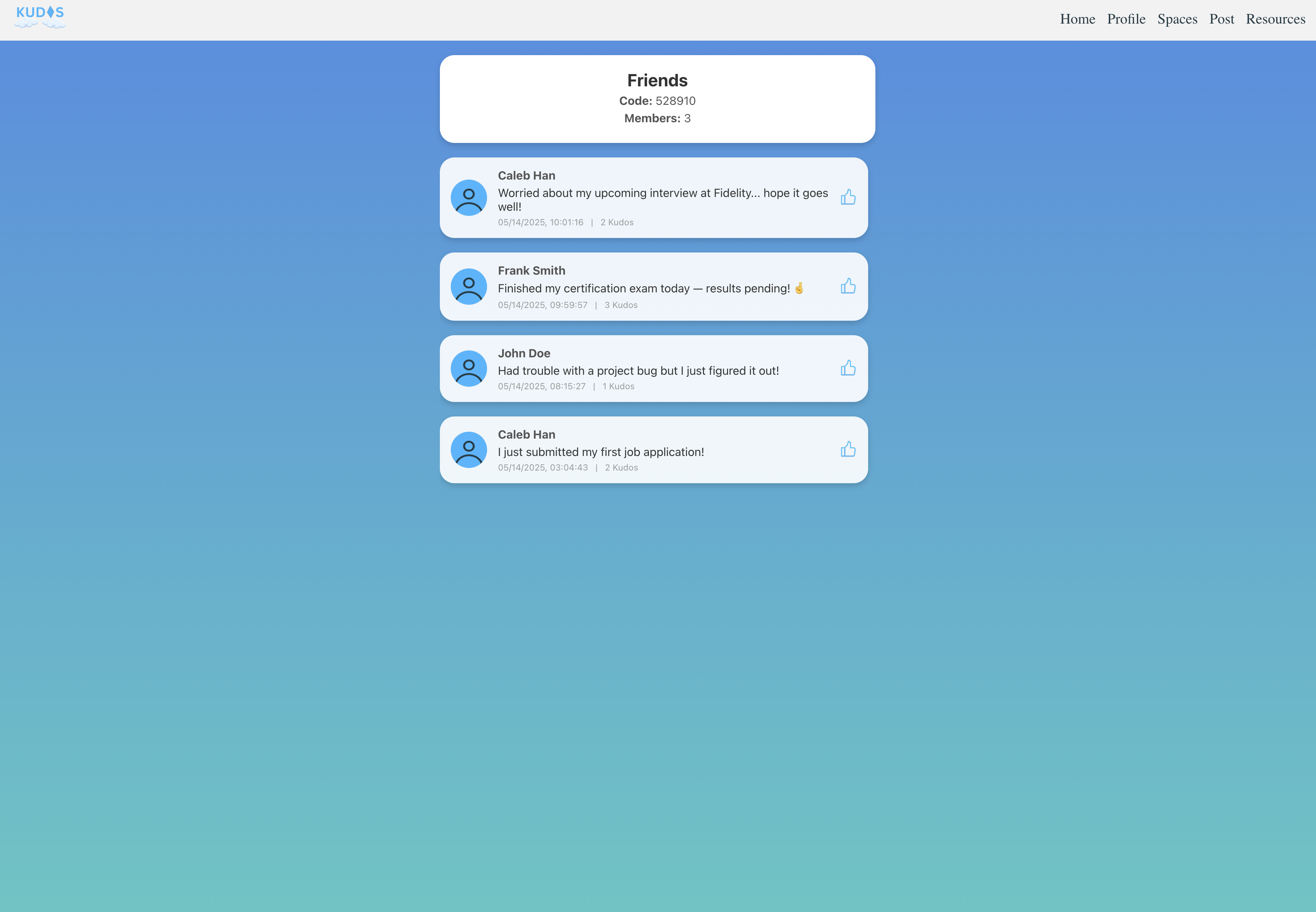Click Frank Smith's name on his post

531,271
